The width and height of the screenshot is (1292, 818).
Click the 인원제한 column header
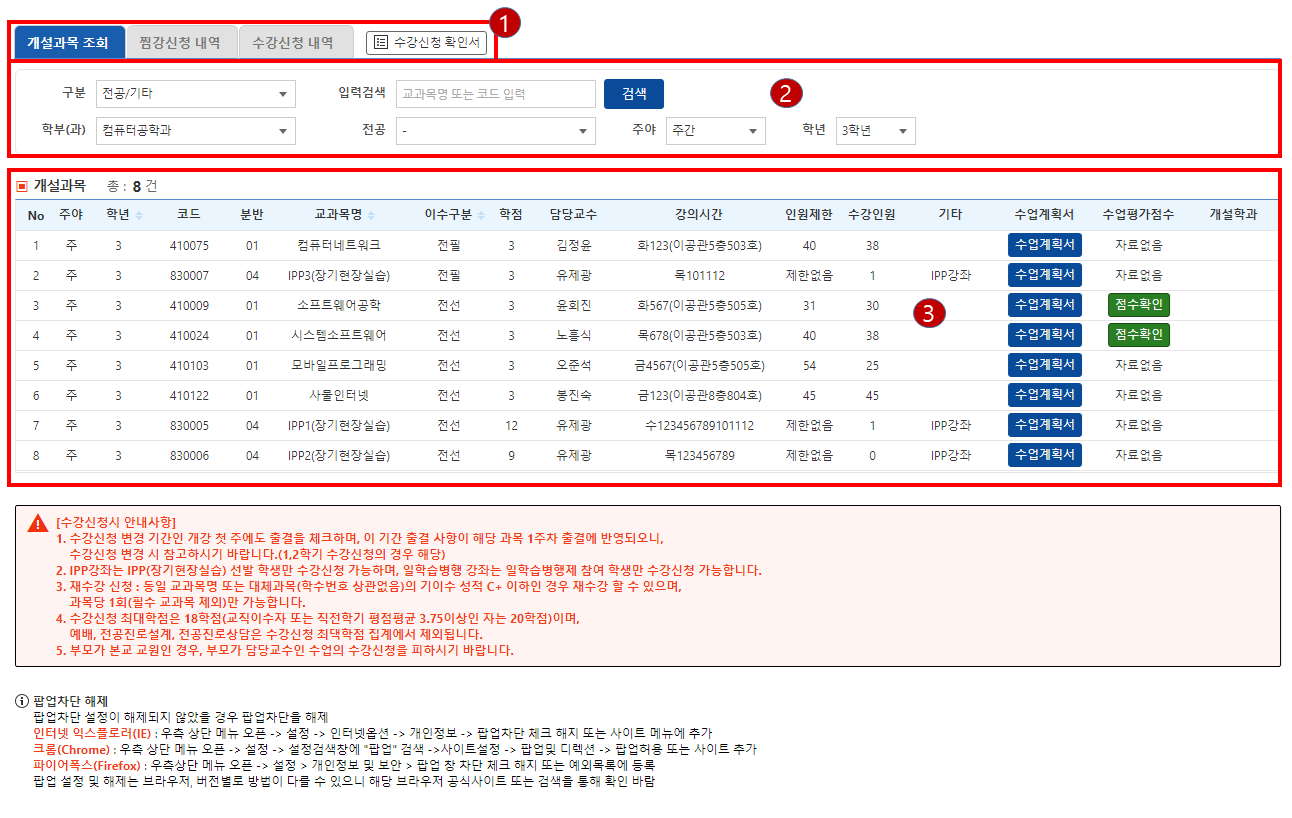pos(809,215)
